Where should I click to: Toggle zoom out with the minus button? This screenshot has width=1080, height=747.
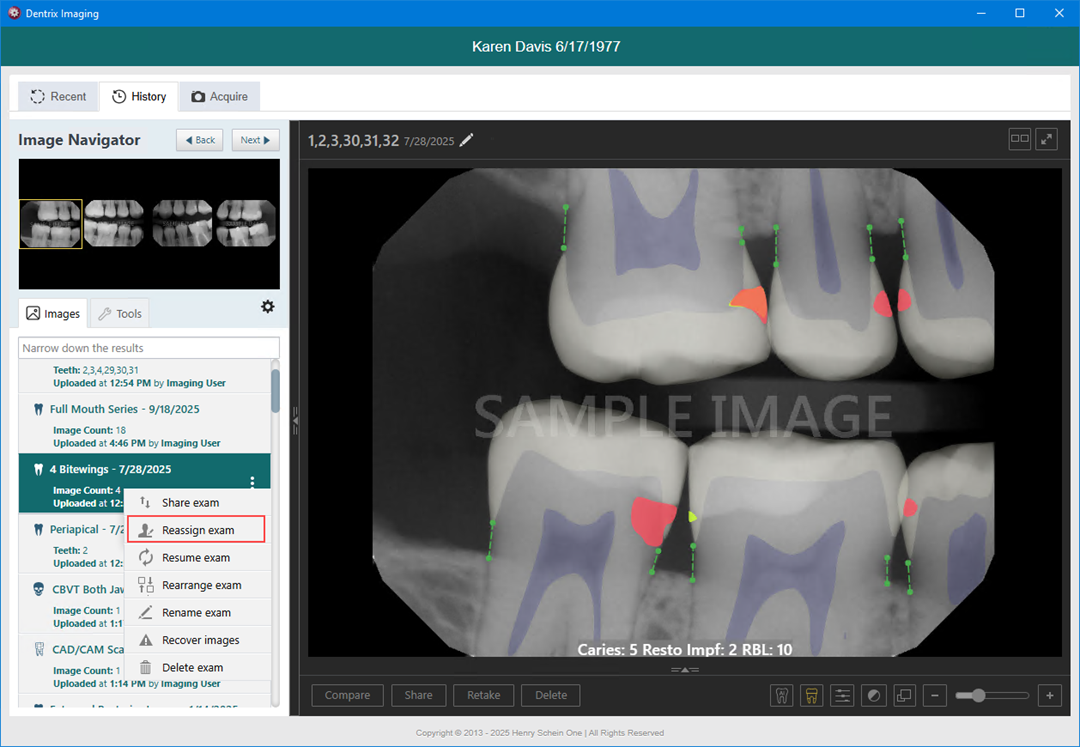coord(935,695)
